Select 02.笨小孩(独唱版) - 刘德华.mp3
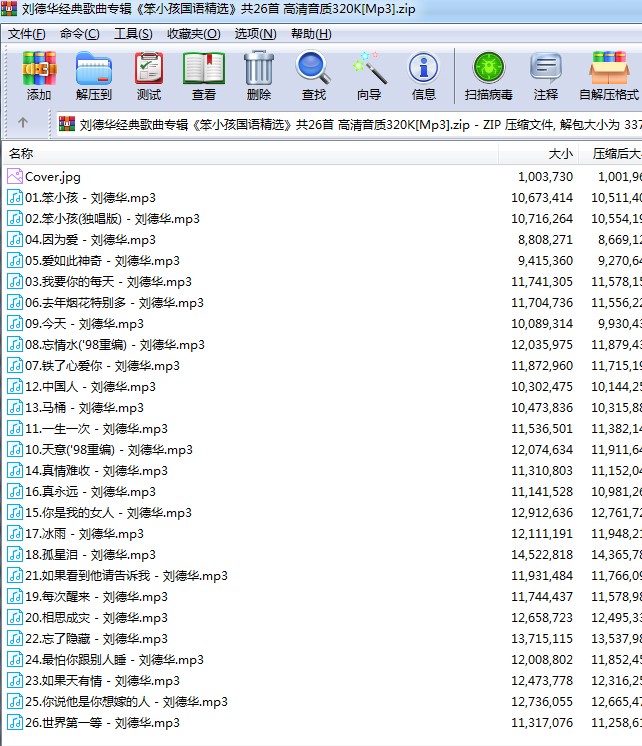Image resolution: width=642 pixels, height=746 pixels. point(112,219)
